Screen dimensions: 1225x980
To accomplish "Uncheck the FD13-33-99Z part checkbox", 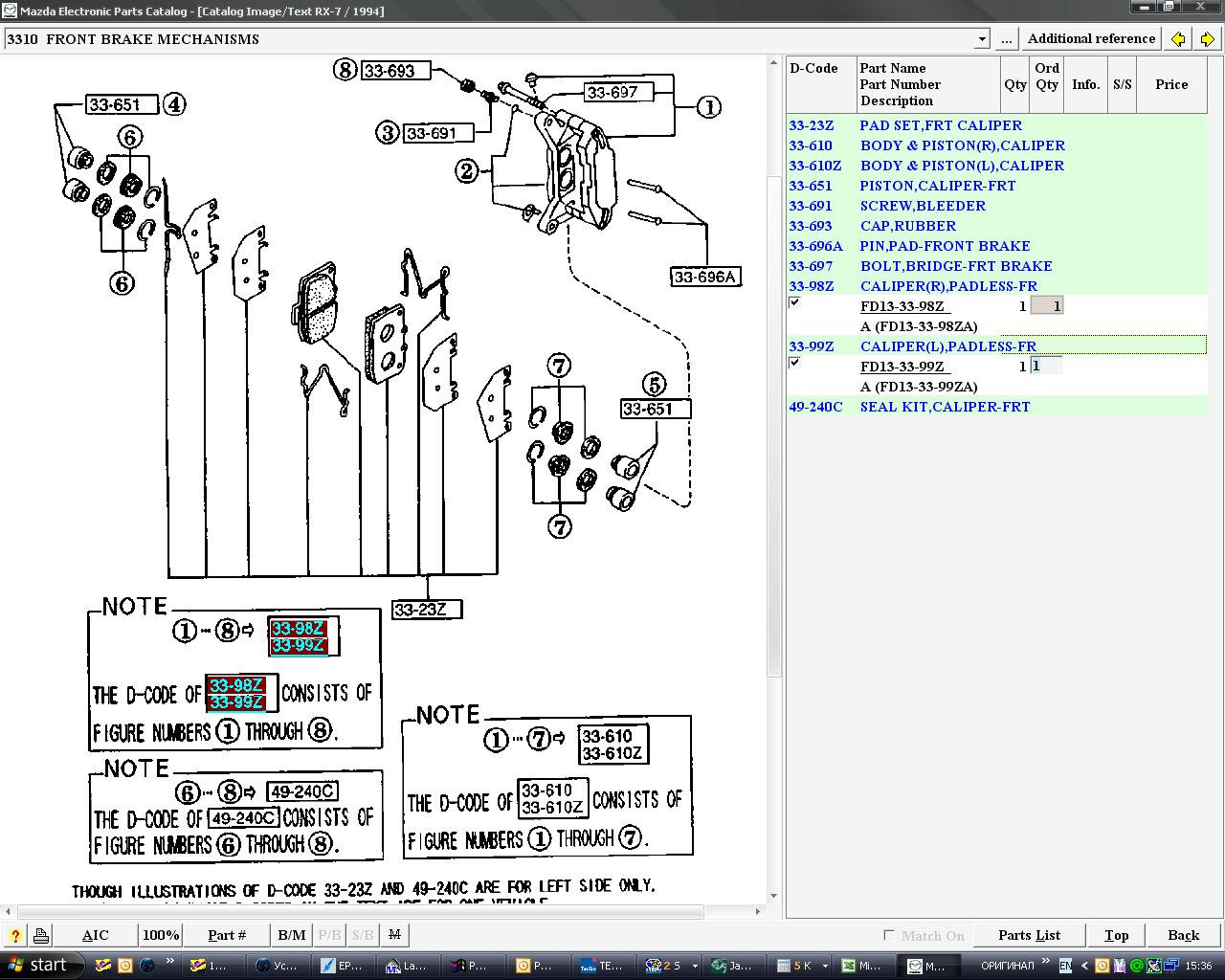I will pyautogui.click(x=794, y=364).
